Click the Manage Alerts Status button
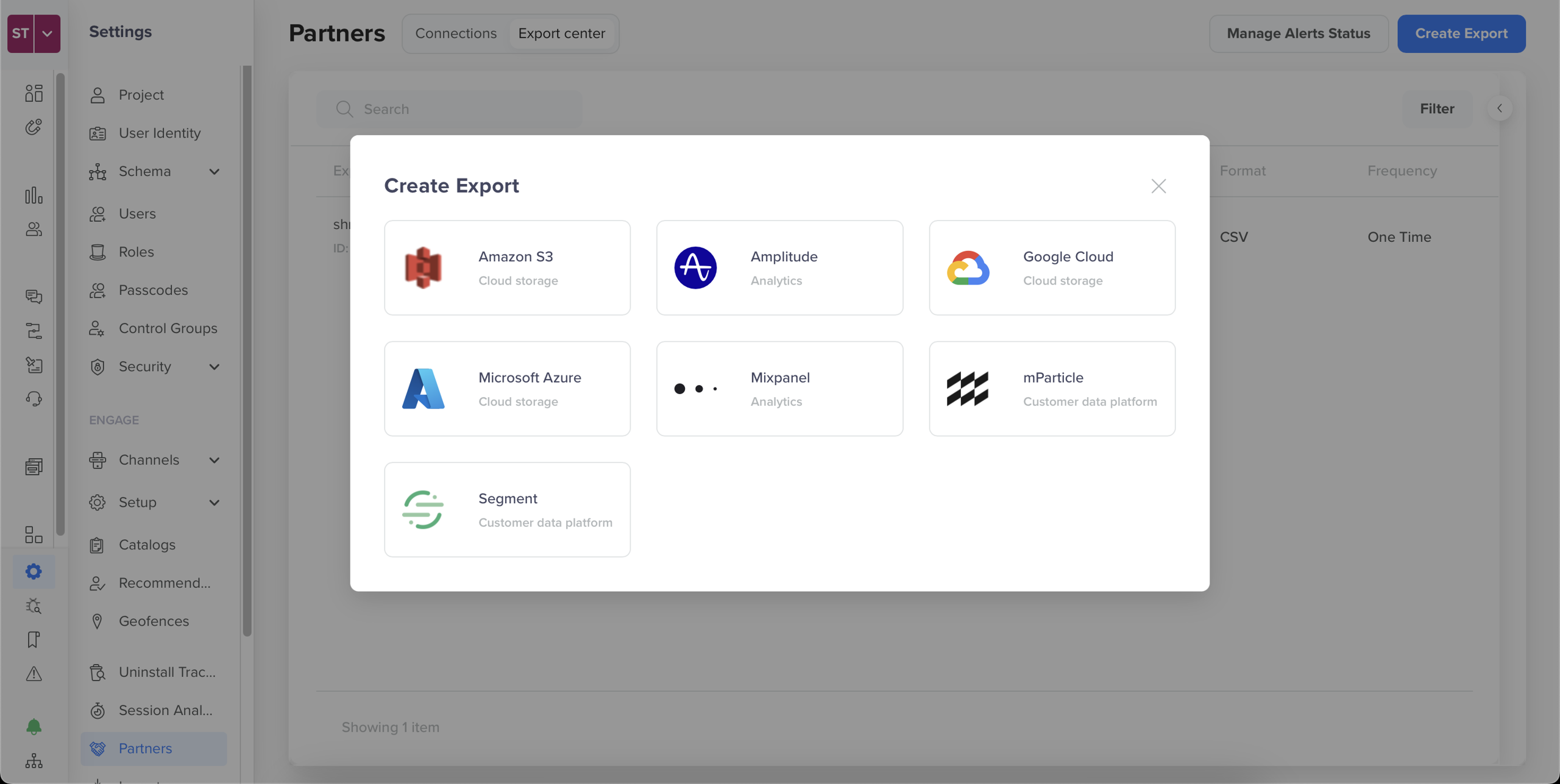 1298,34
